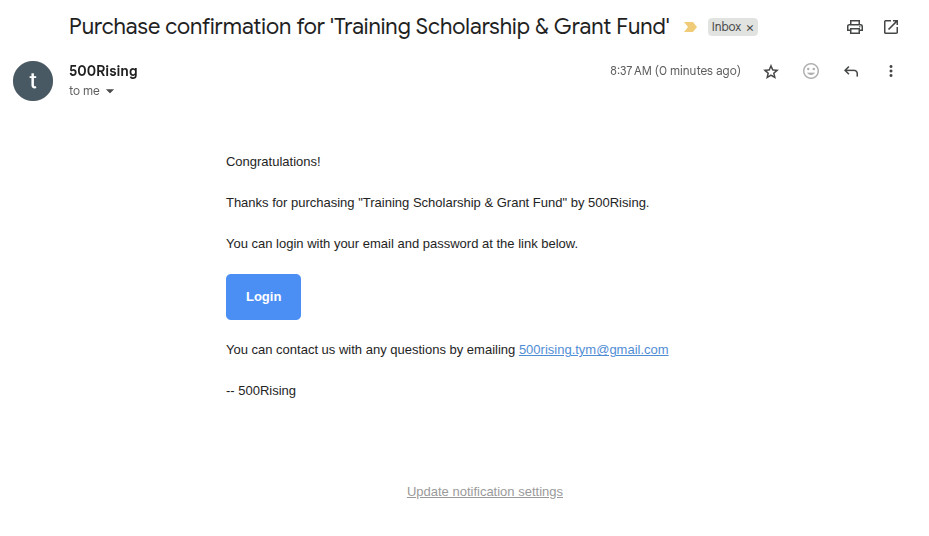Screen dimensions: 929x536
Task: Add an emoji reaction to the email
Action: (x=811, y=72)
